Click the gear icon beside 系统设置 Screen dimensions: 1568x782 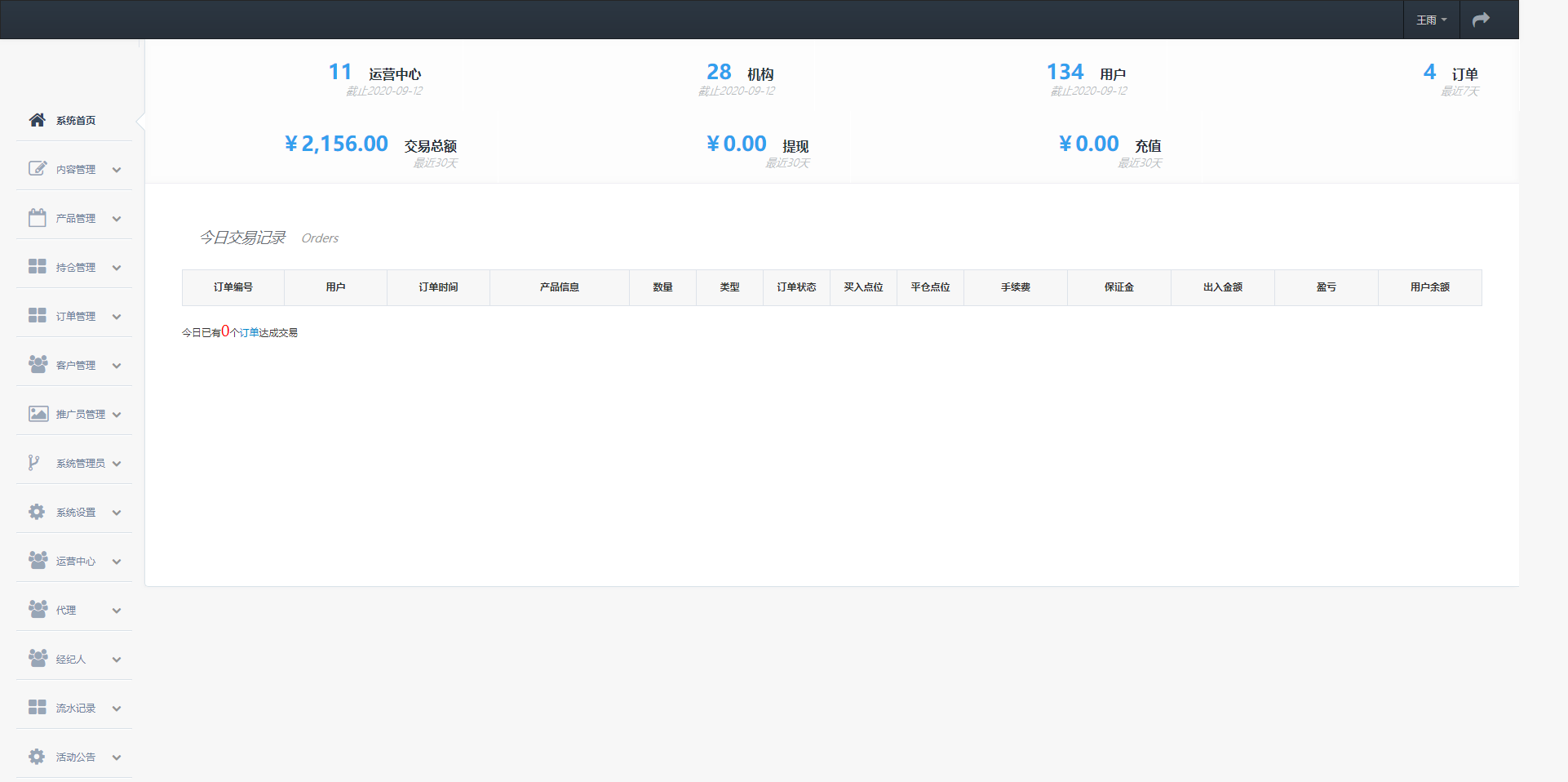pos(37,512)
